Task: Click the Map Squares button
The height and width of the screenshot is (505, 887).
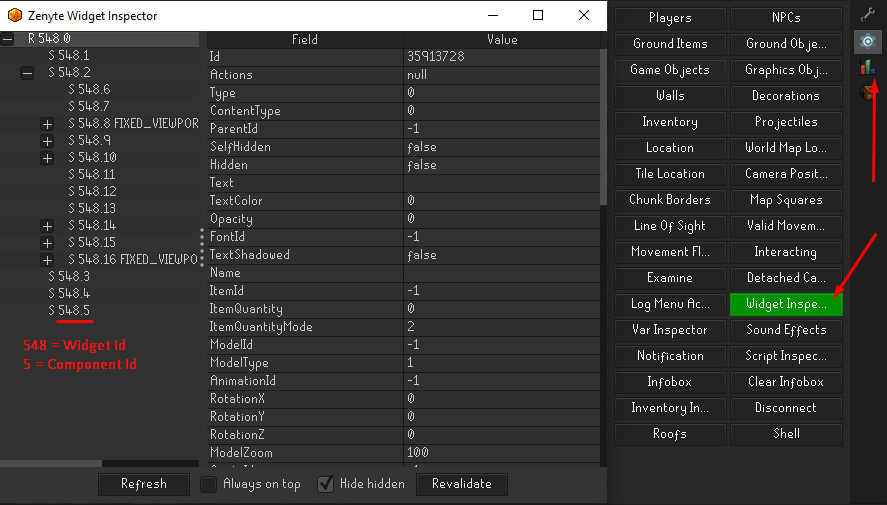Action: 786,200
